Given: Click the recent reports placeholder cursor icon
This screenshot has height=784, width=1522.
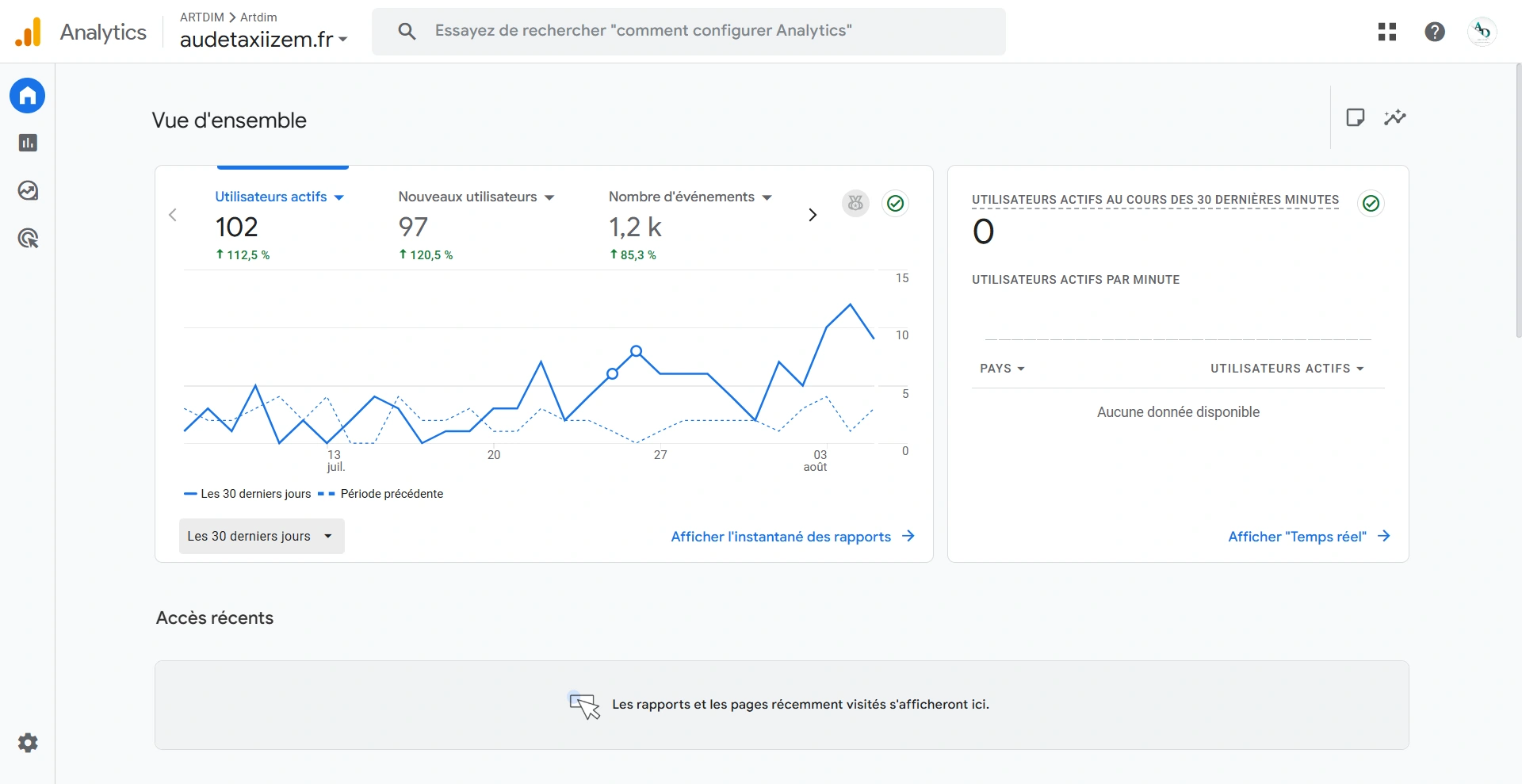Looking at the screenshot, I should click(584, 705).
